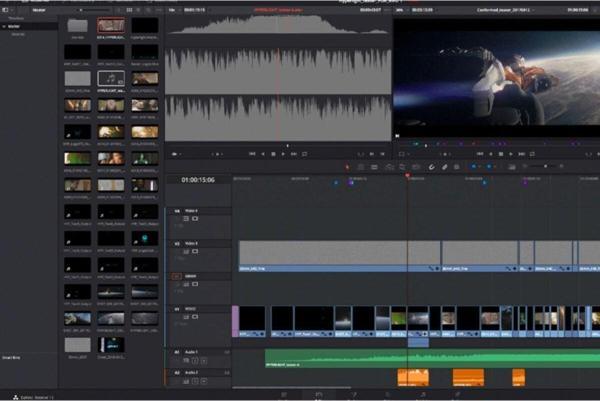Jump to last frame in source viewer
600x401 pixels.
point(293,154)
